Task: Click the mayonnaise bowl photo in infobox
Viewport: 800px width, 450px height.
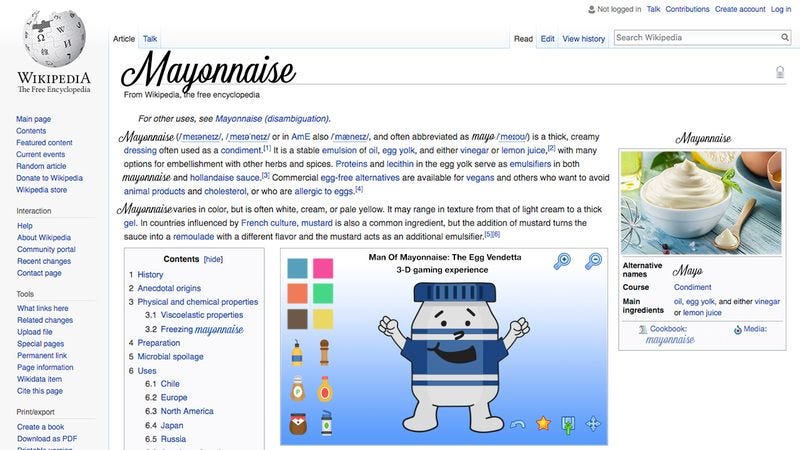Action: coord(701,203)
